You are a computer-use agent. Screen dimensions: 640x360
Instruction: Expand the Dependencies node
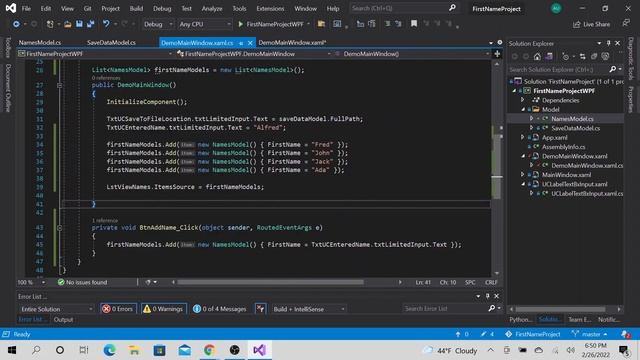pyautogui.click(x=522, y=100)
